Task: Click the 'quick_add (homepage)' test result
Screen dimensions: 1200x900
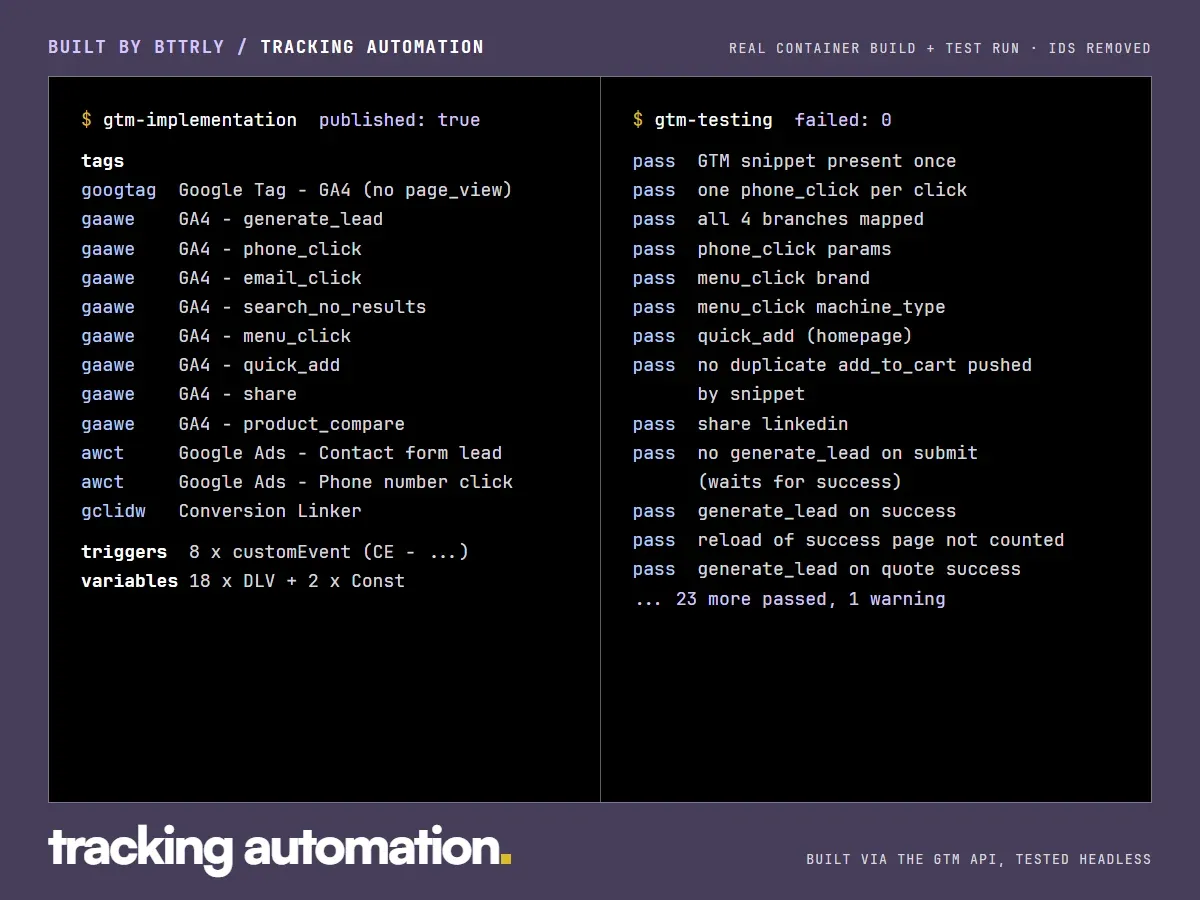Action: coord(773,336)
